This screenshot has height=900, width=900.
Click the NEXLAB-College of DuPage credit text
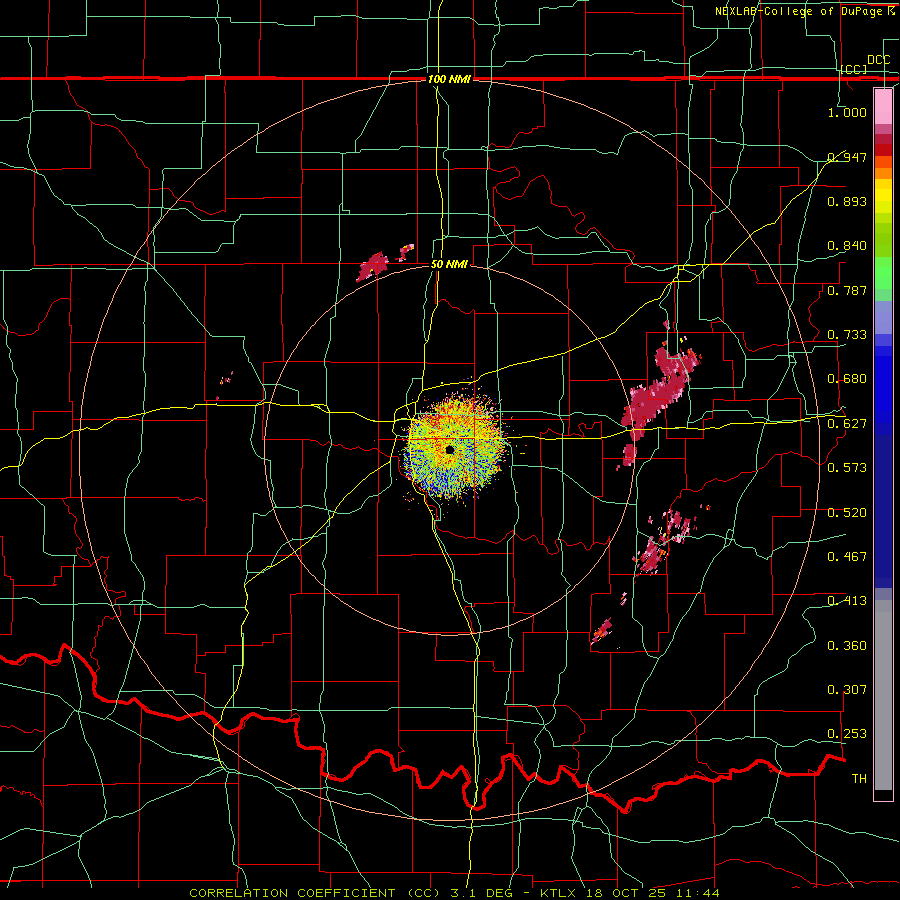804,11
